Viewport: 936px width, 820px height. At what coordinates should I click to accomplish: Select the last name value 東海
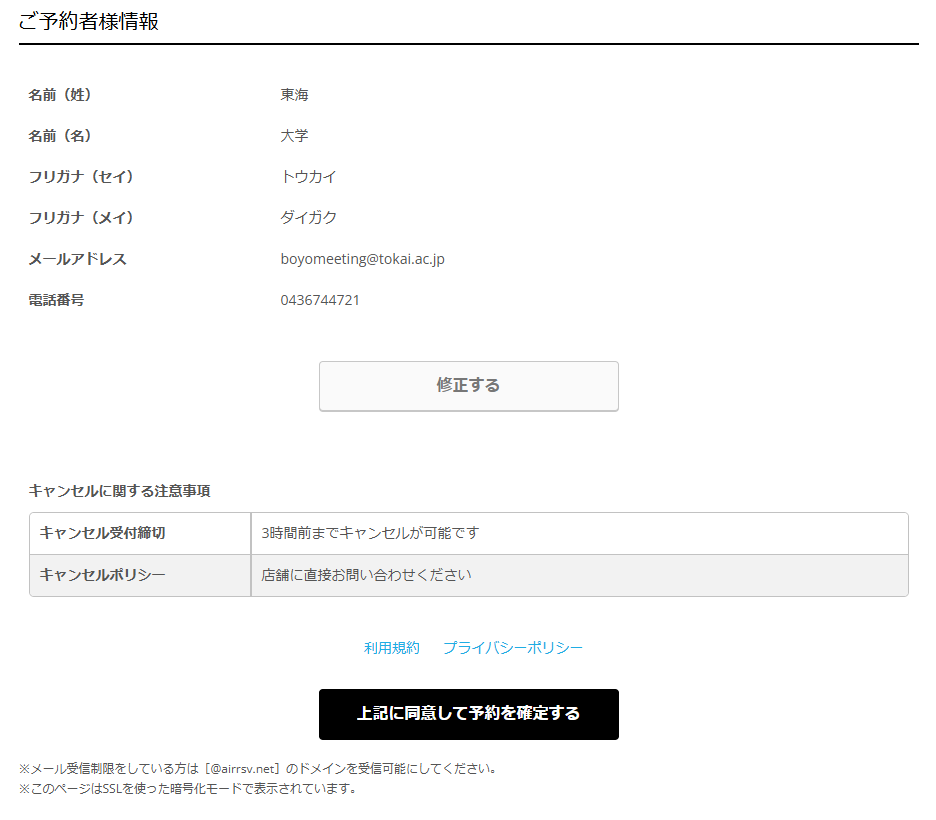294,95
